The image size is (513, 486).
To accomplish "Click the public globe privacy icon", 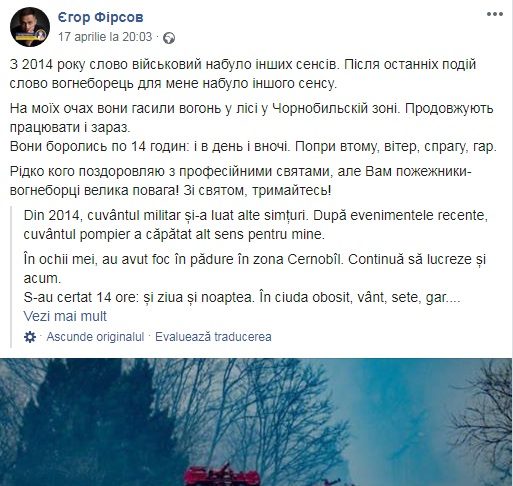I will [x=169, y=38].
